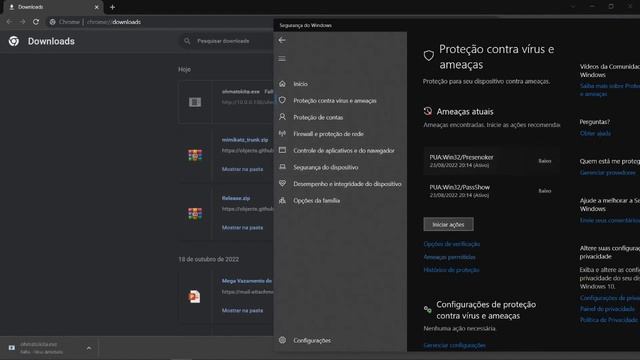Click Mostrar na pasta under Release.zip
Viewport: 640px width, 360px height.
(242, 227)
